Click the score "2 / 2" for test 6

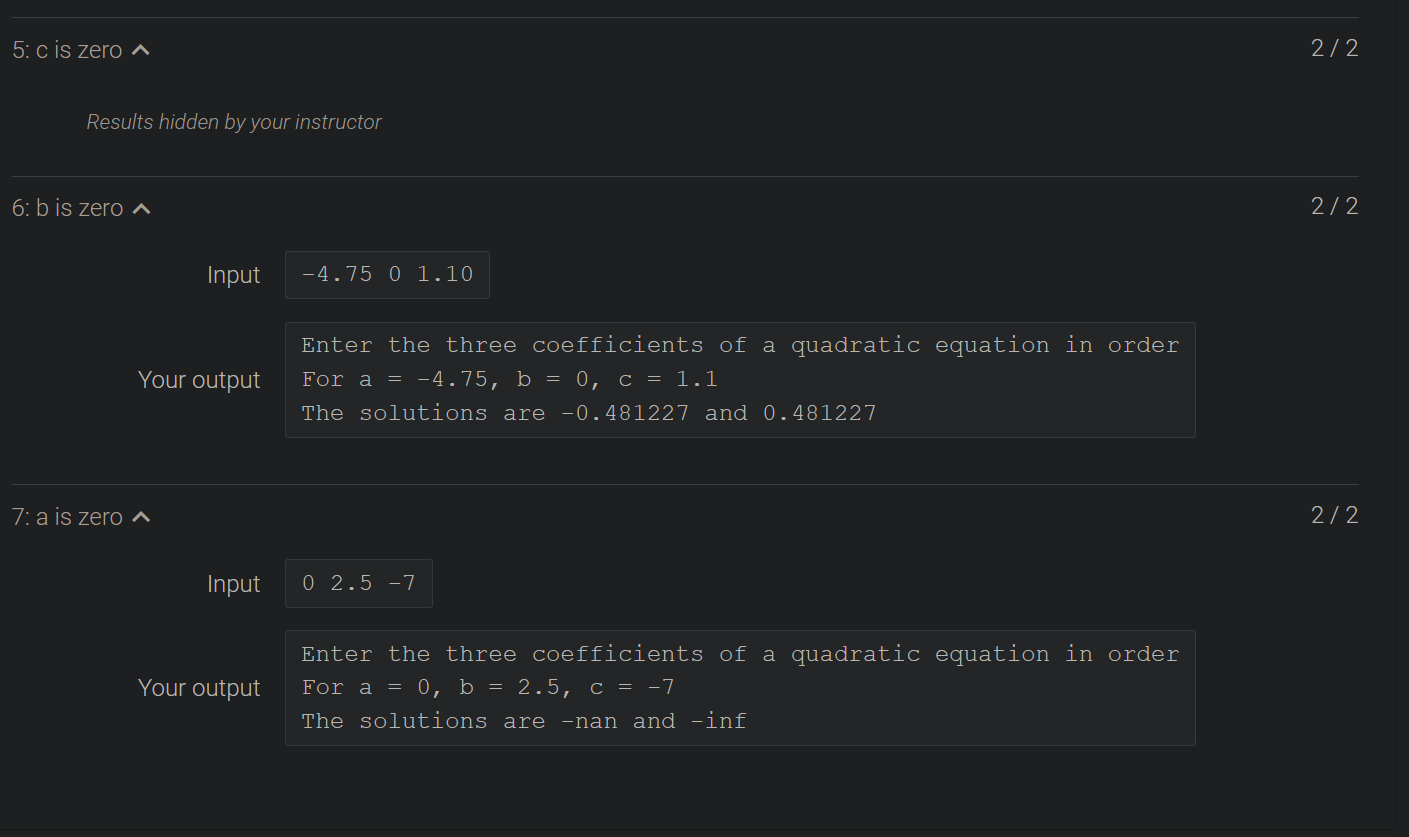click(x=1334, y=206)
